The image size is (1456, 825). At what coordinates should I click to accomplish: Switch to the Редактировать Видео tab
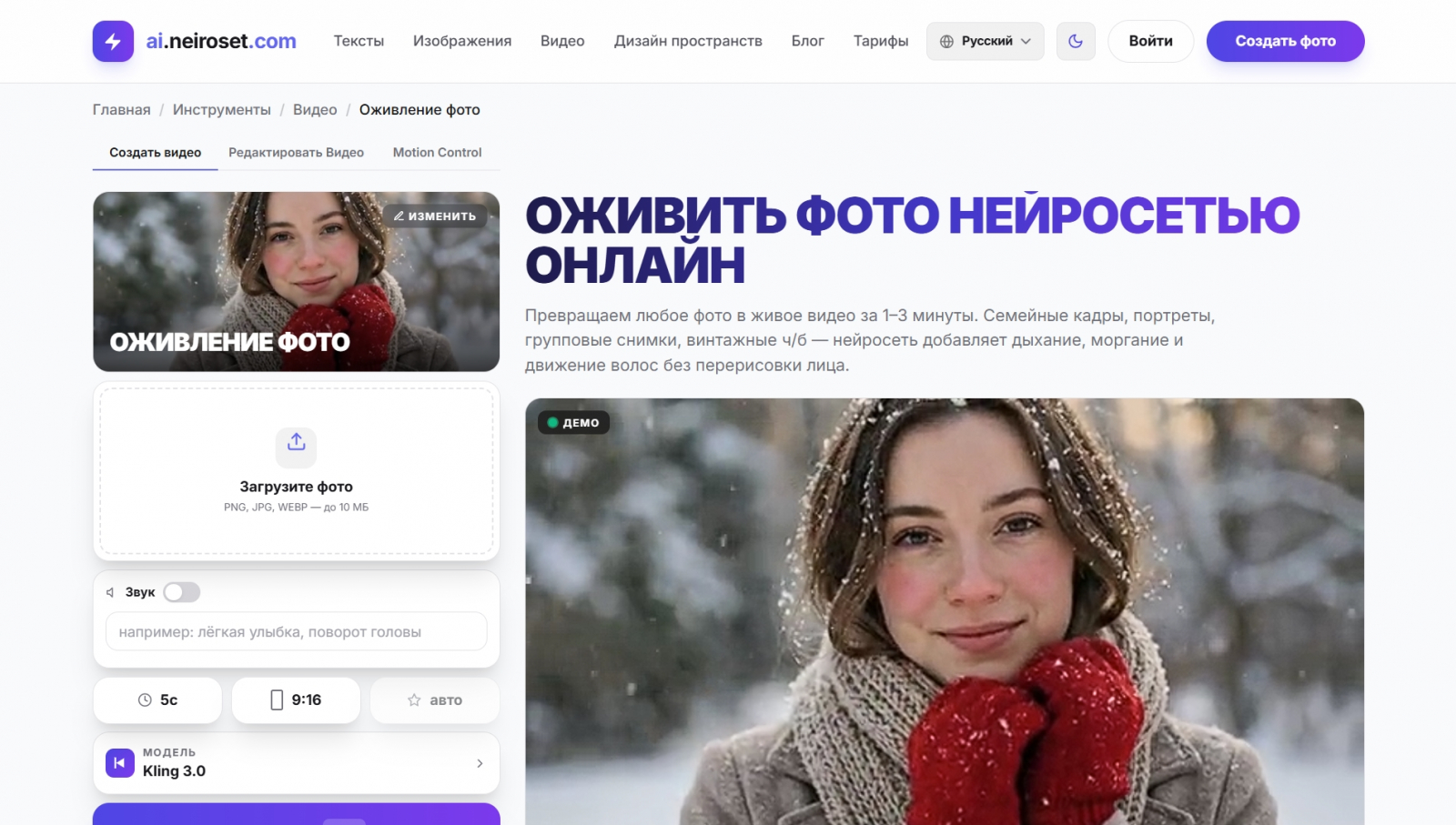[296, 153]
